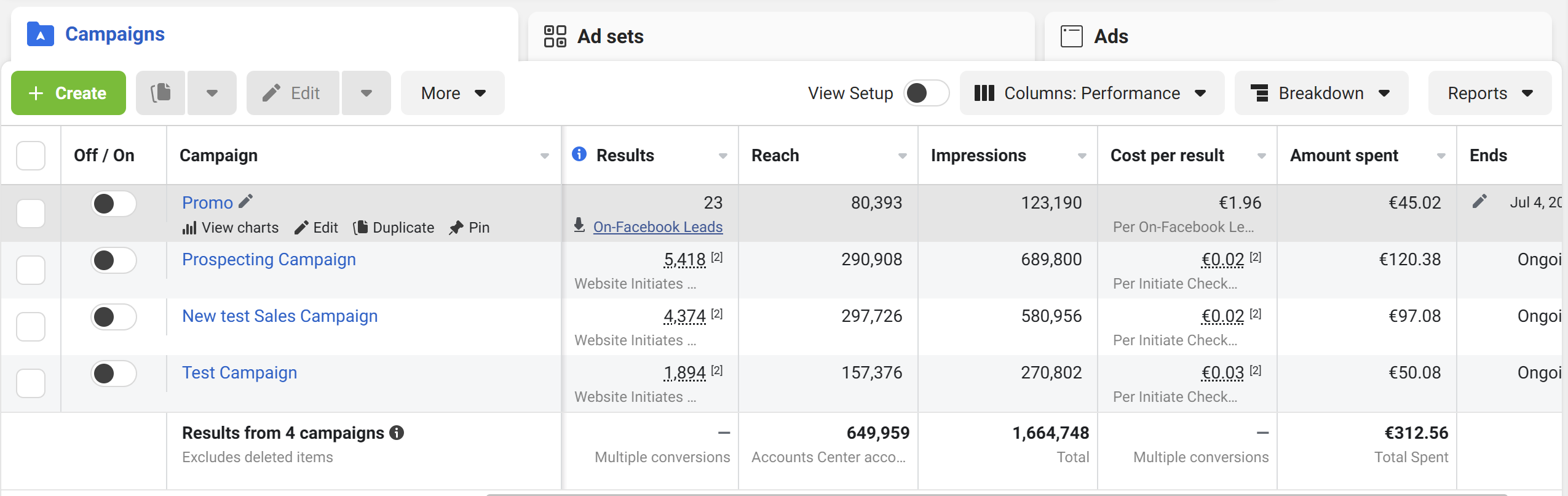Duplicate the Promo campaign from row actions
1568x496 pixels.
click(394, 228)
